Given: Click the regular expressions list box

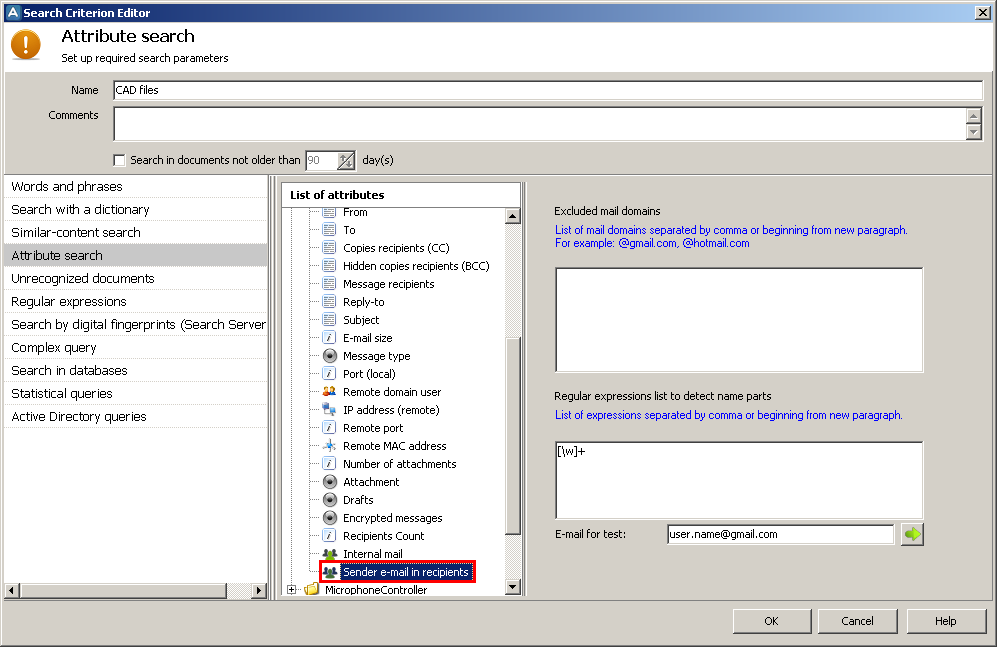Looking at the screenshot, I should click(739, 480).
